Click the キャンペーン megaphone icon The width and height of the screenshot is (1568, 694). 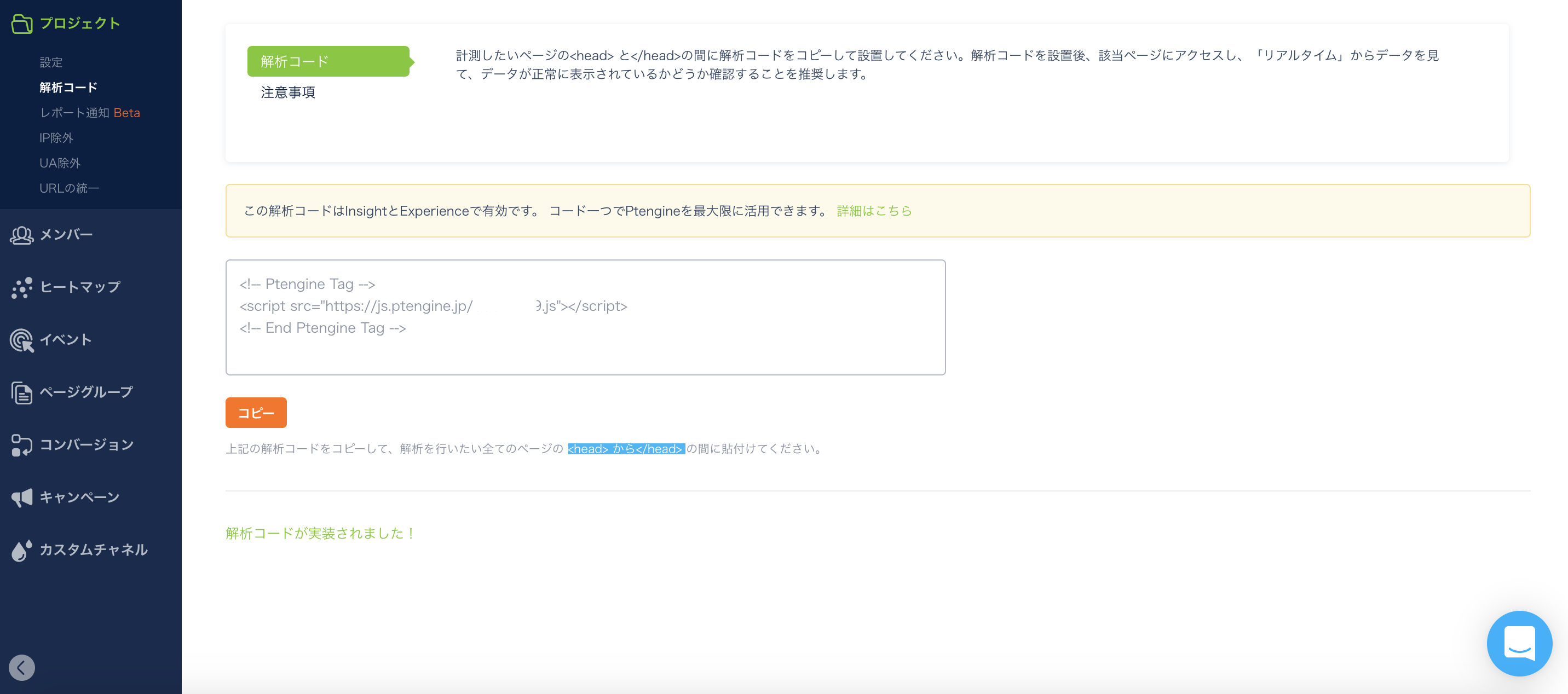pyautogui.click(x=22, y=498)
